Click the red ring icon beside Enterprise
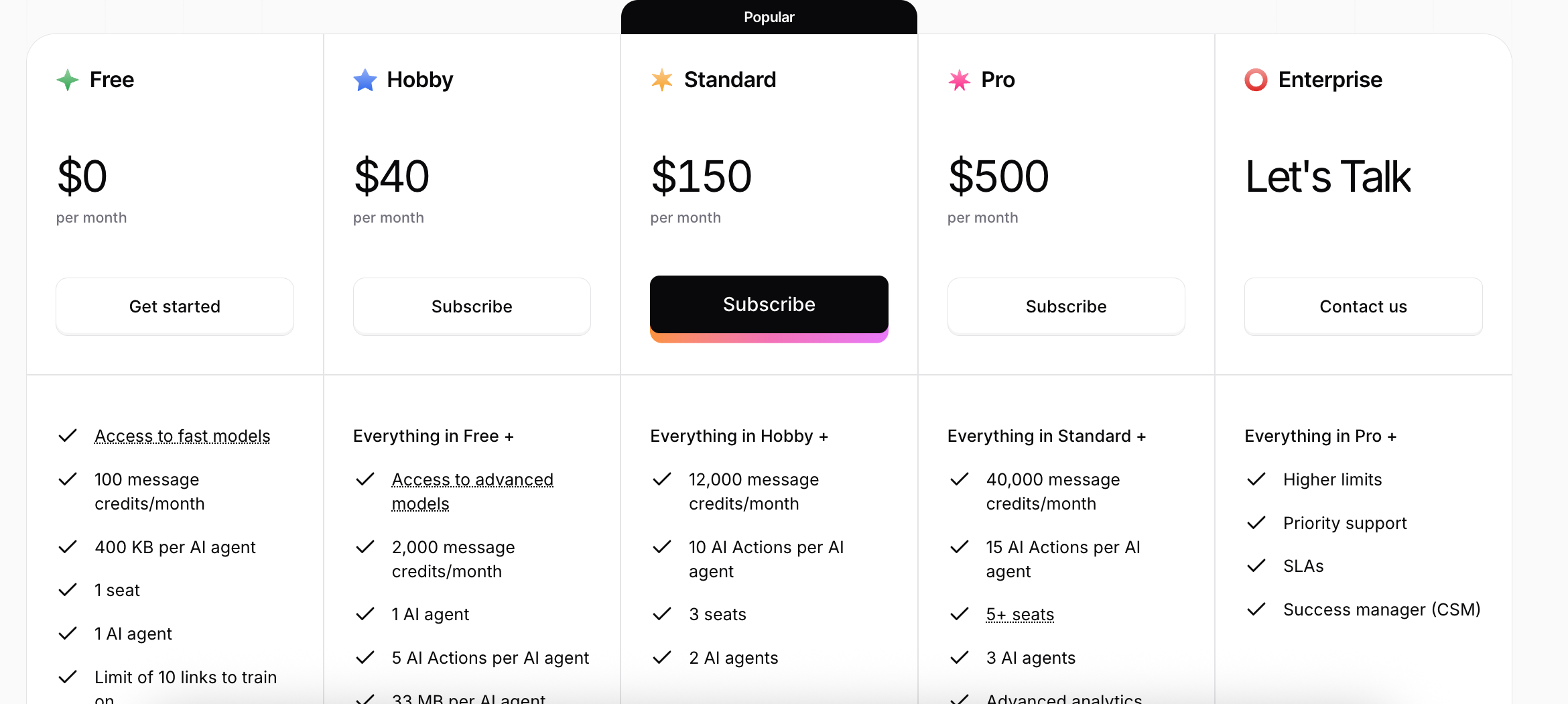Image resolution: width=1568 pixels, height=704 pixels. pos(1256,80)
